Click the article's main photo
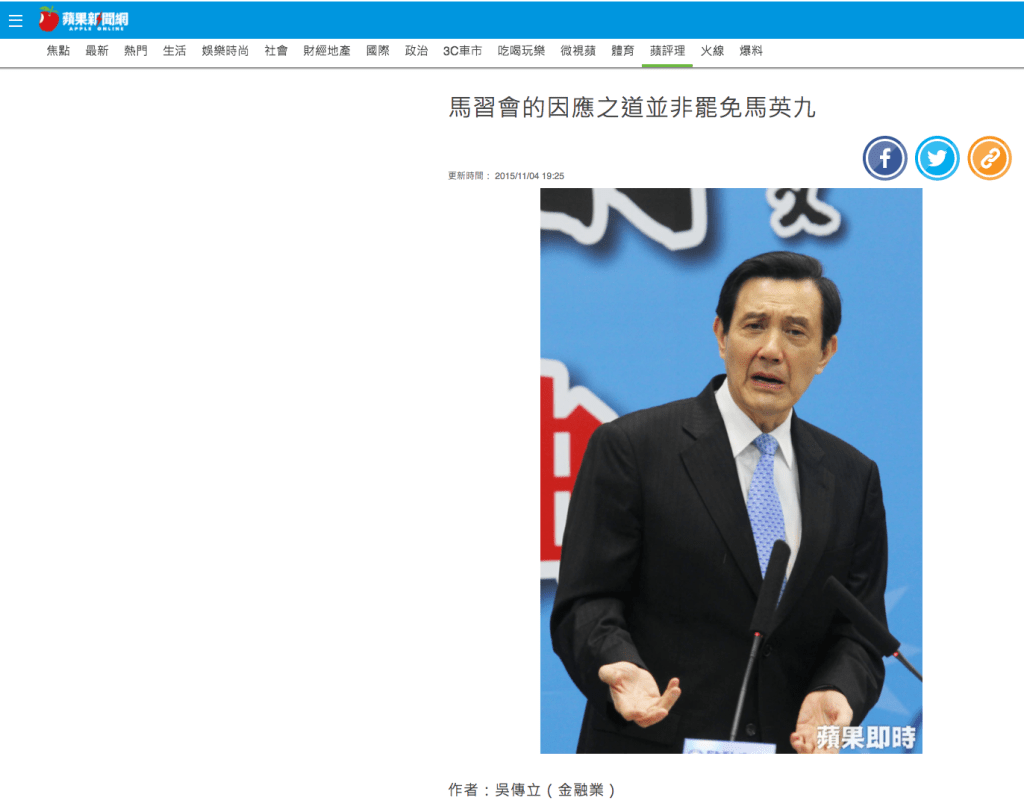The width and height of the screenshot is (1024, 812). point(731,470)
